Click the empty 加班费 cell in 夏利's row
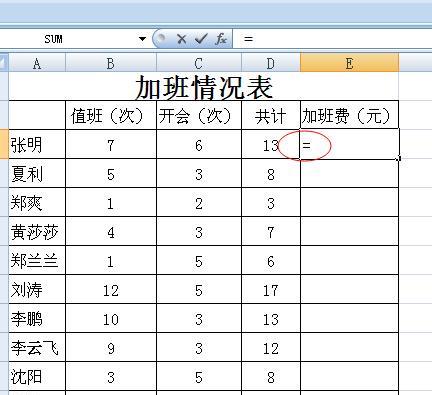The image size is (432, 395). [349, 173]
